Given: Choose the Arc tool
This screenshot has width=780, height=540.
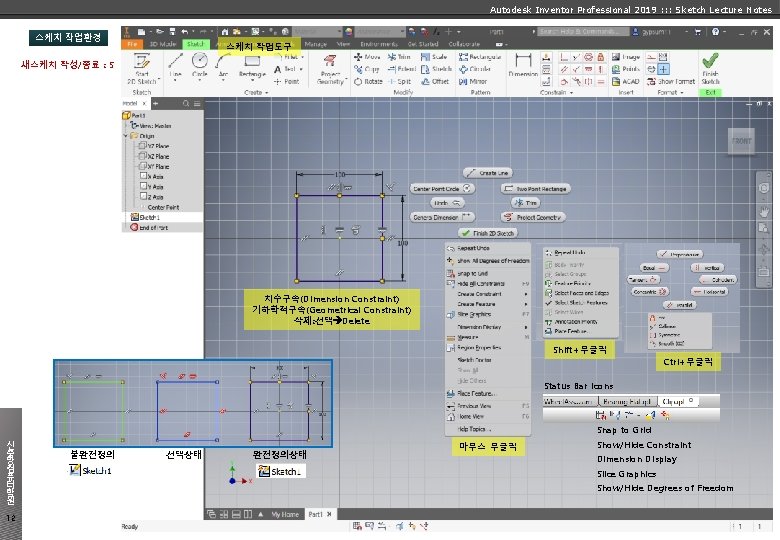Looking at the screenshot, I should click(x=223, y=65).
